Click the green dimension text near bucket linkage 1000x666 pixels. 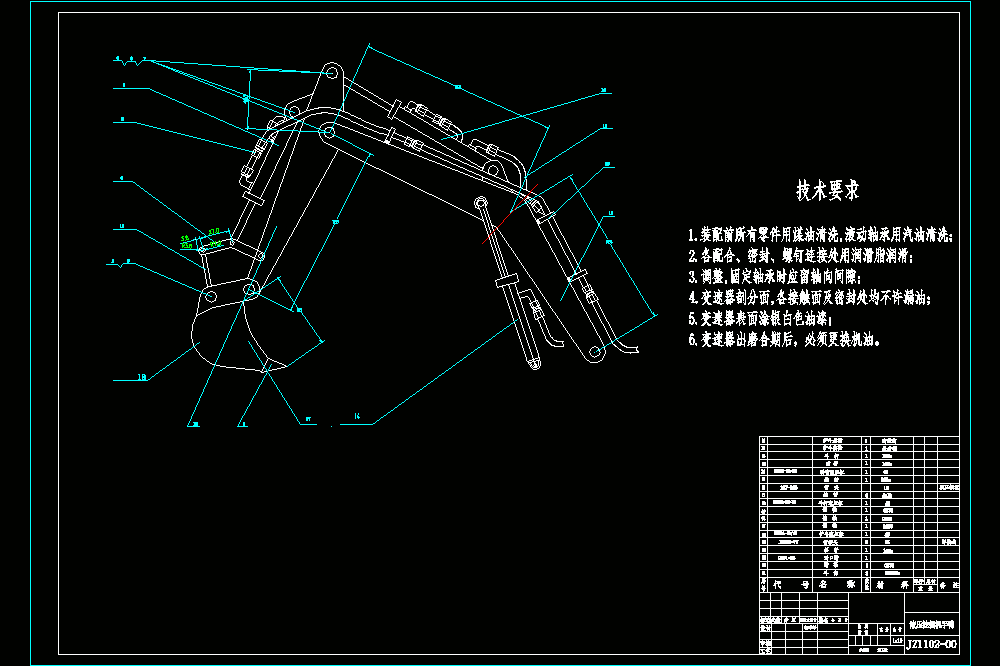pyautogui.click(x=203, y=238)
